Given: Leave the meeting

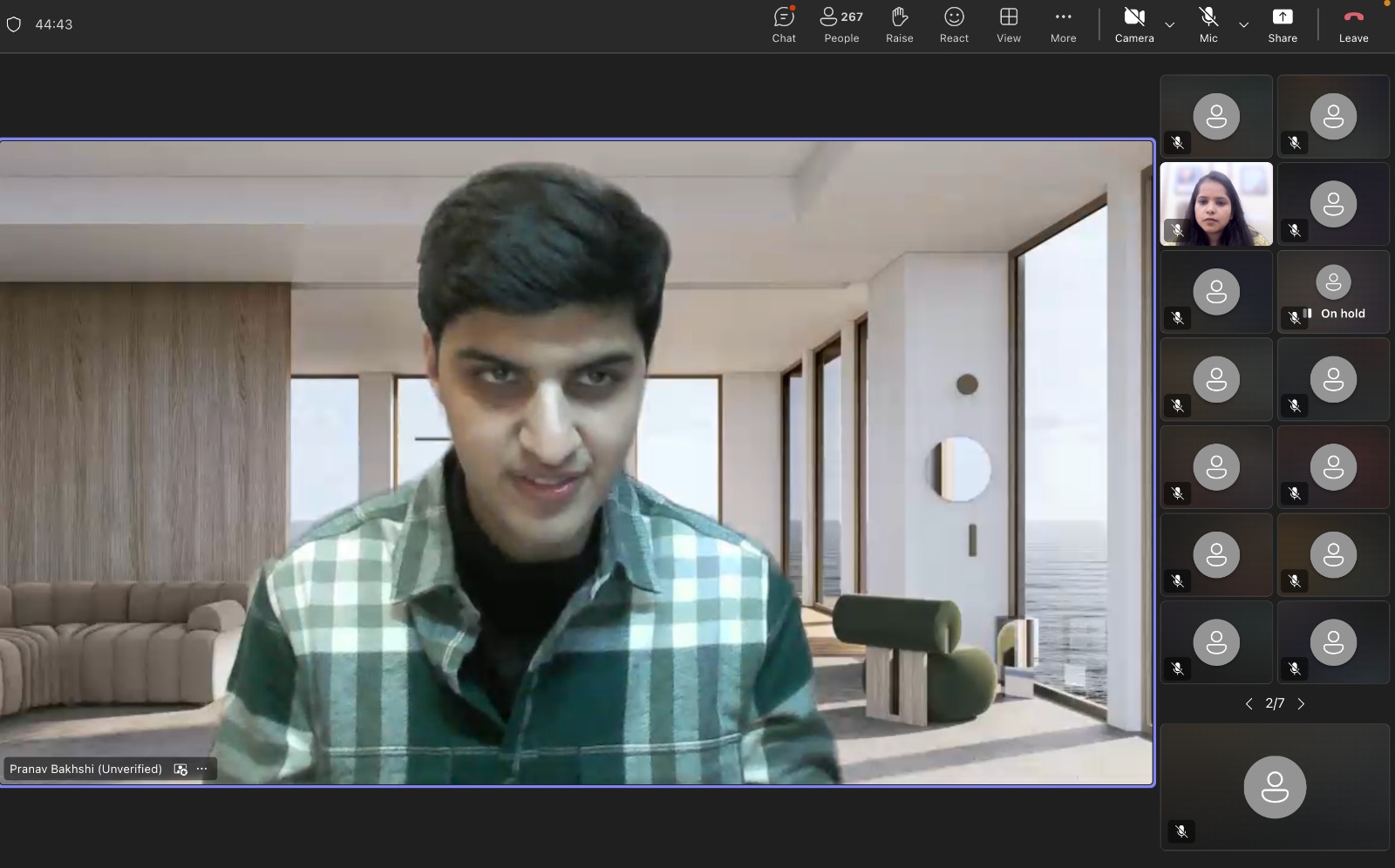Looking at the screenshot, I should [1353, 24].
